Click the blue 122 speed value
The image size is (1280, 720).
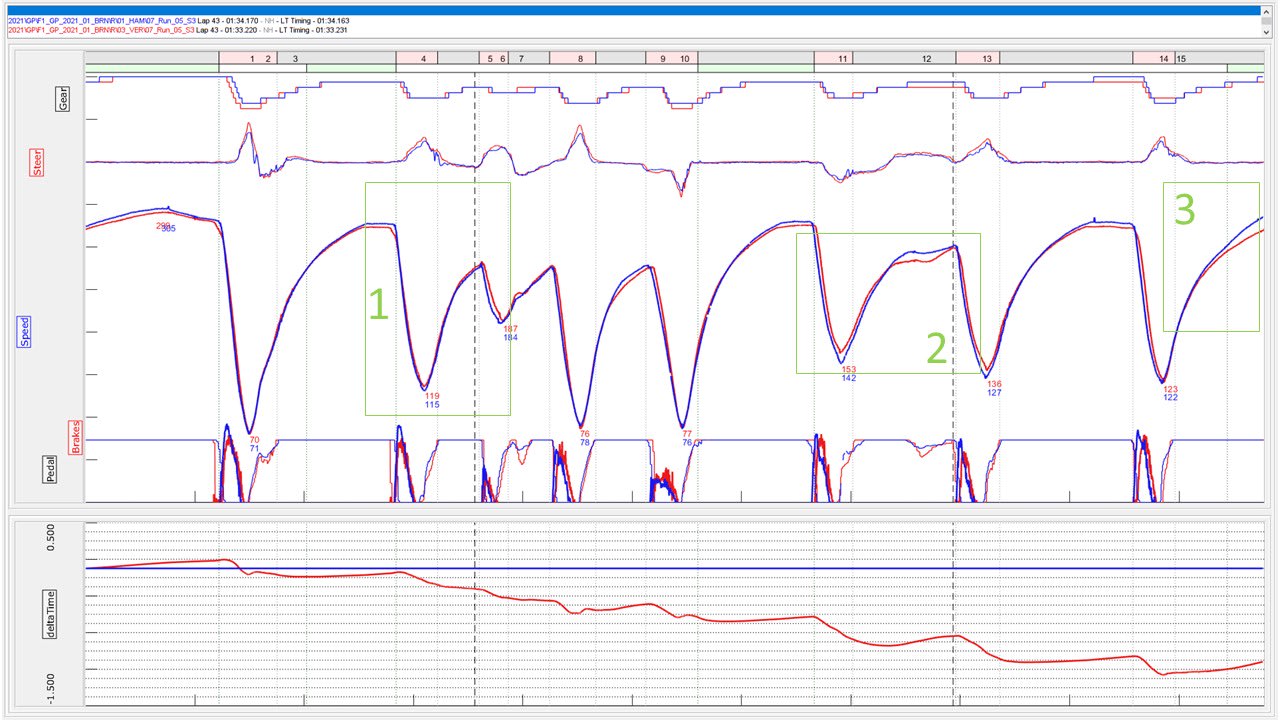click(1171, 398)
